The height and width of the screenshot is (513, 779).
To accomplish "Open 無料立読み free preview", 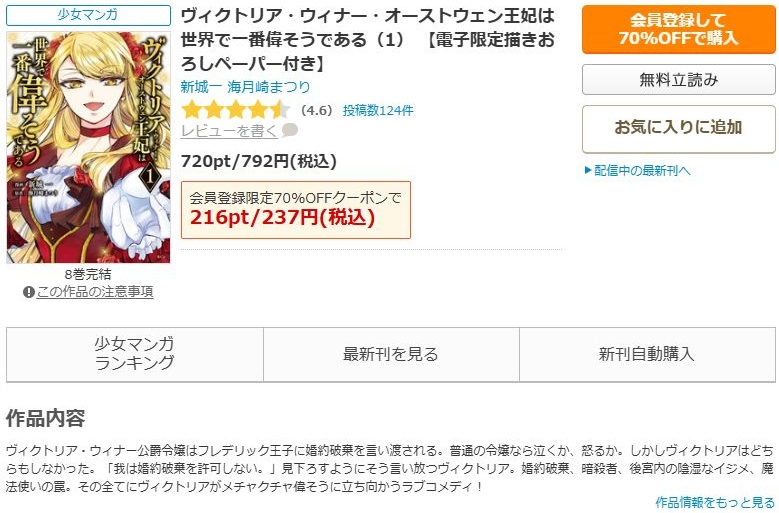I will [678, 79].
